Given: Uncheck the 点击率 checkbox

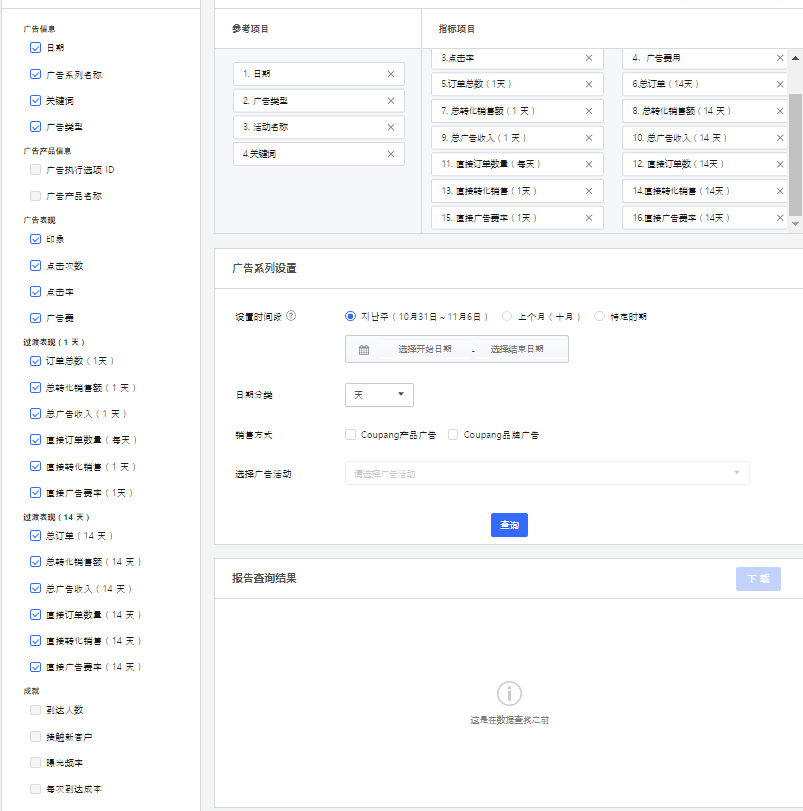Looking at the screenshot, I should [x=35, y=292].
